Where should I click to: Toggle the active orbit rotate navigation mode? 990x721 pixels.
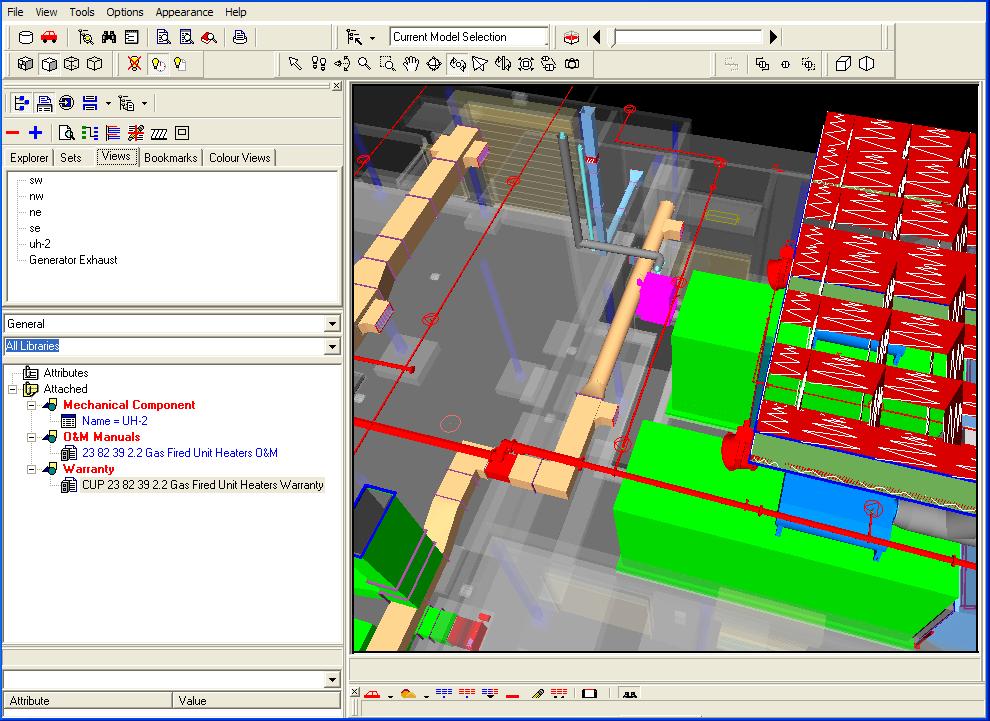(457, 64)
